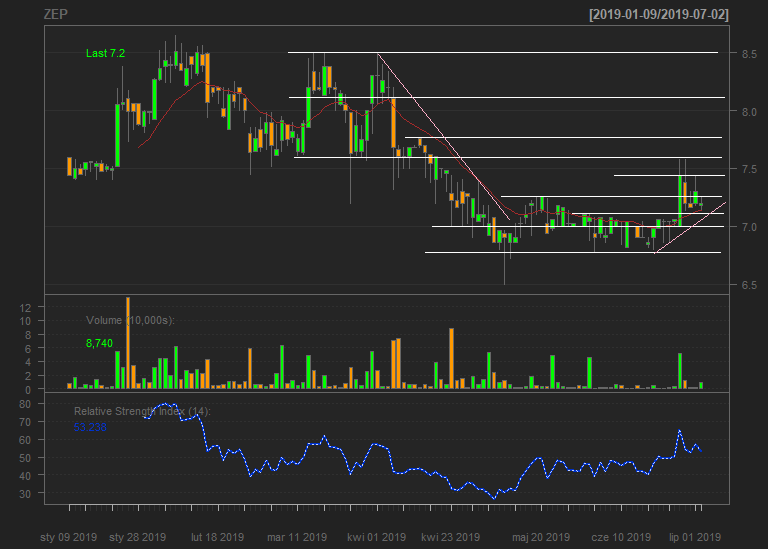Screen dimensions: 768x549
Task: Click the 'sty 28 2019' date label
Action: (138, 537)
